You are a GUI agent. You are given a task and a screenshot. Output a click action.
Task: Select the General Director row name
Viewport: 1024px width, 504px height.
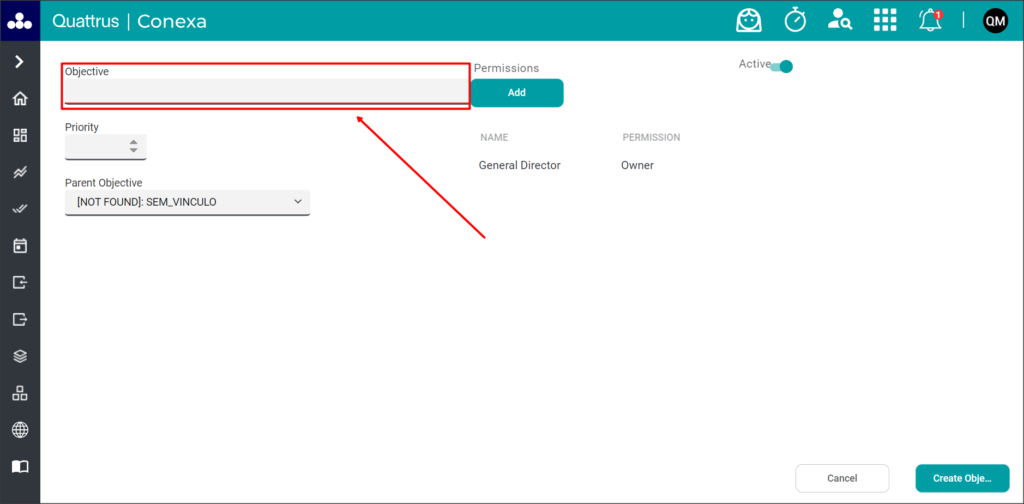click(520, 166)
